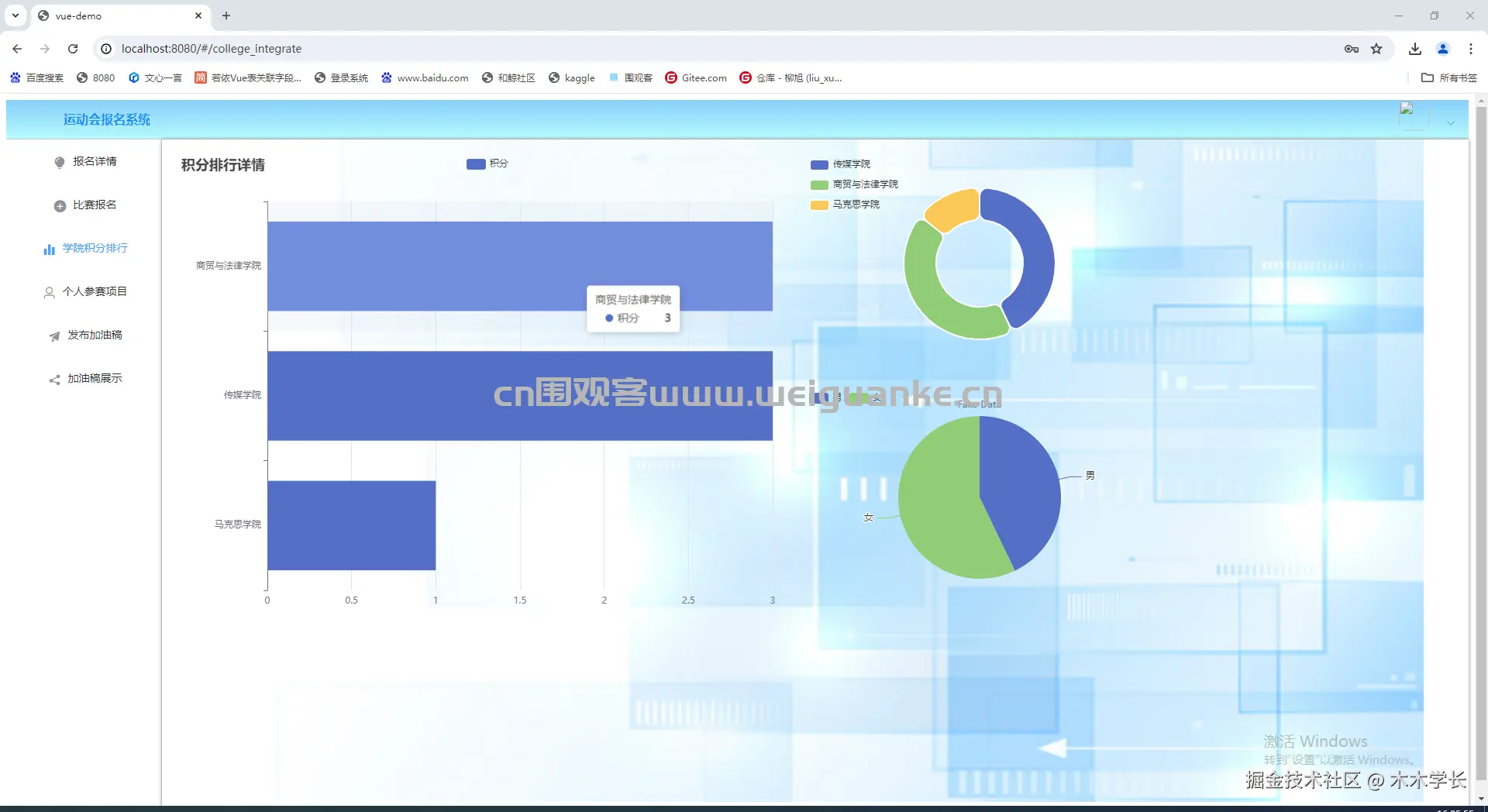Open the 围观客 bookmark
Screen dimensions: 1488x812
(x=631, y=77)
